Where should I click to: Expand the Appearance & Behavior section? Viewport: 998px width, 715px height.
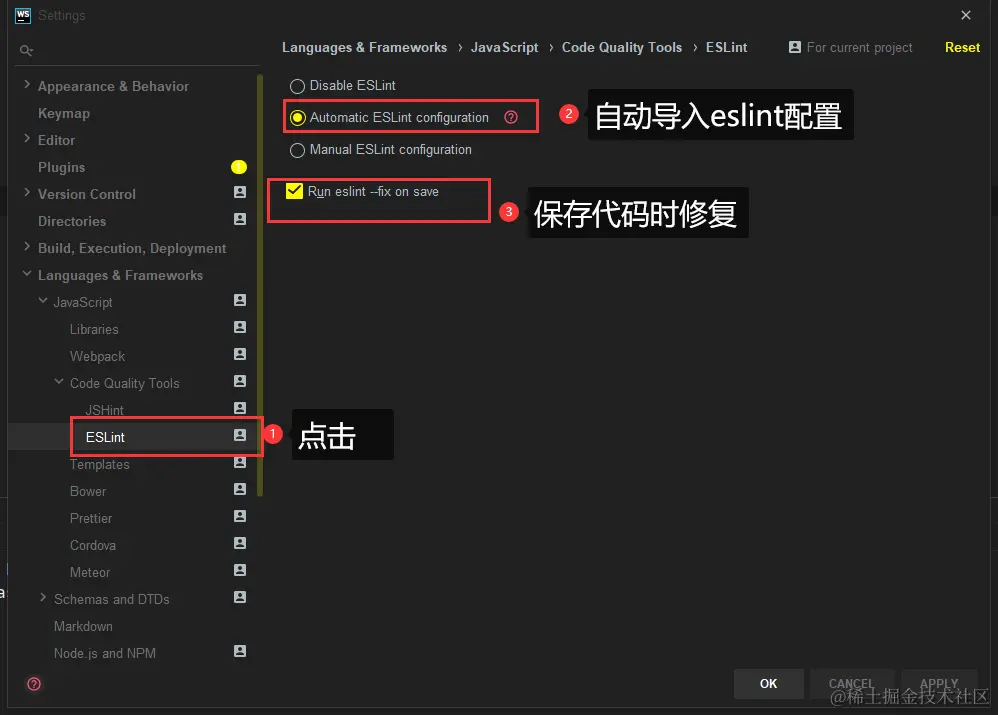(27, 84)
